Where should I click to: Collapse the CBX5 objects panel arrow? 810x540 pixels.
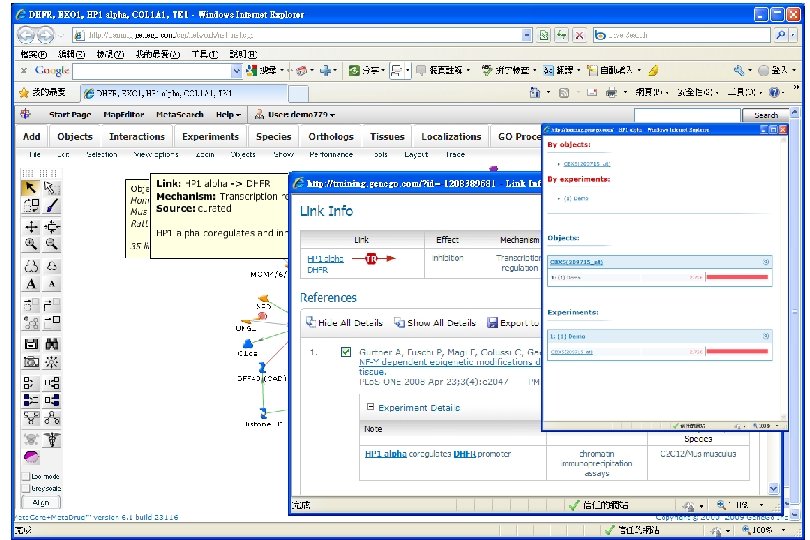(x=766, y=262)
